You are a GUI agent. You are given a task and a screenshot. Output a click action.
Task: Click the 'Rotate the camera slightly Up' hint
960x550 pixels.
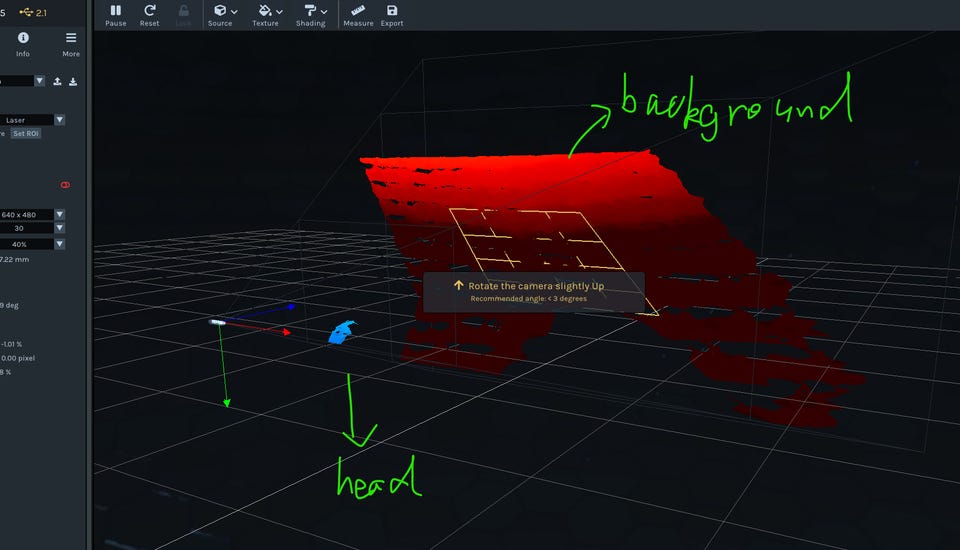point(536,286)
